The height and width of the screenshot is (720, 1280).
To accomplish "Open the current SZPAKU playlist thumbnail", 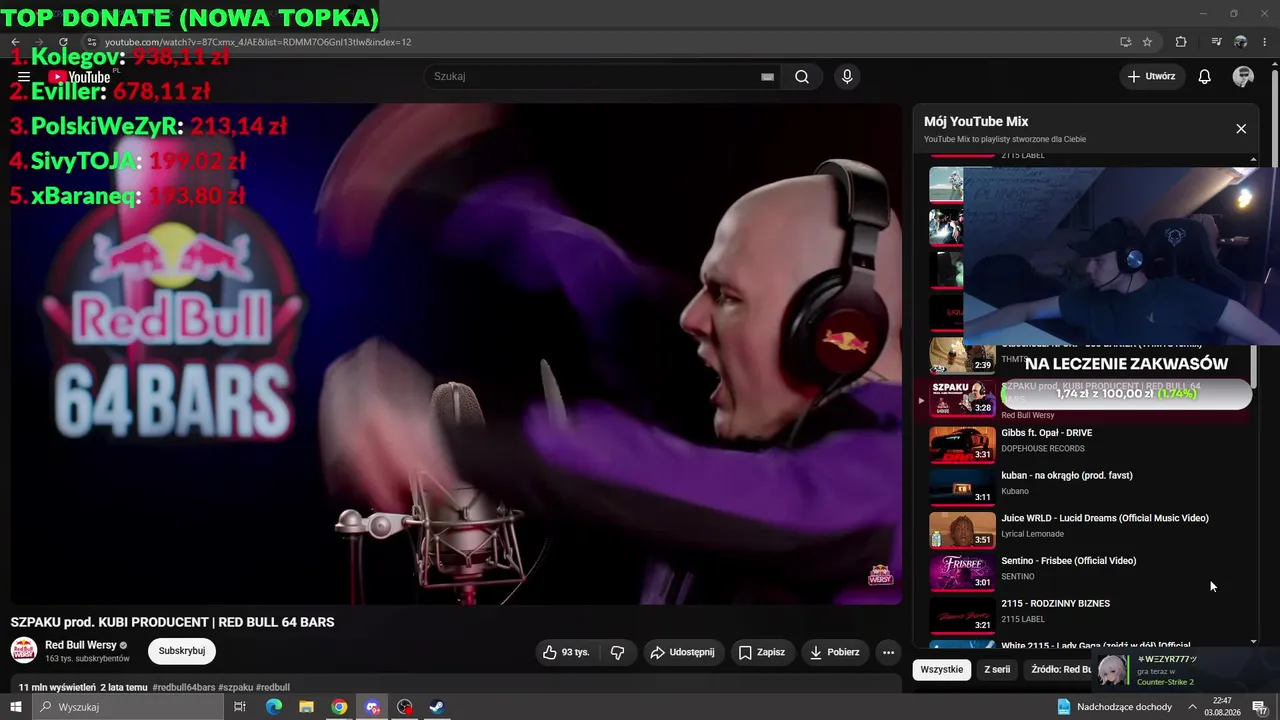I will click(x=962, y=398).
